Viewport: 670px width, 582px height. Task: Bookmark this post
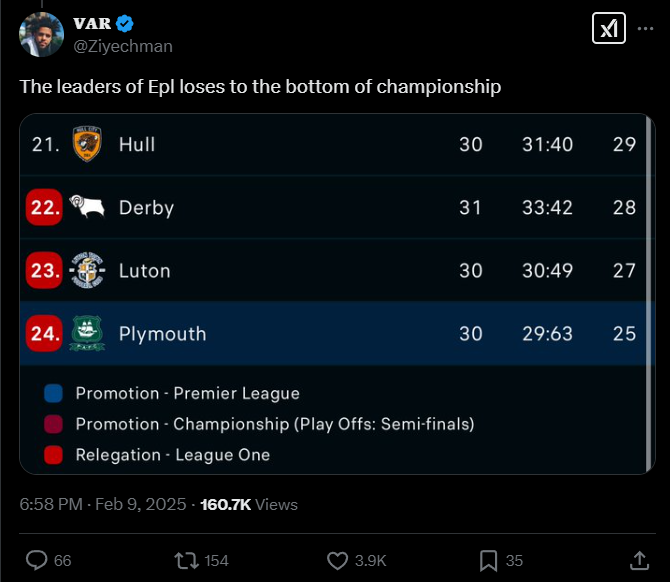coord(488,560)
